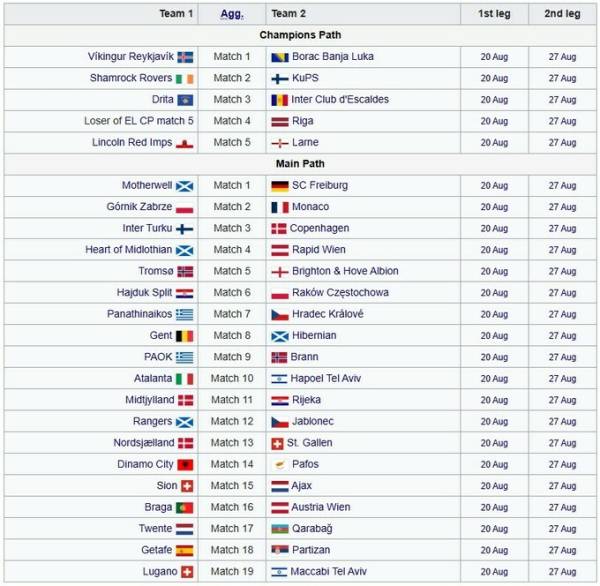Click the Kosovo flag next to Drita

click(x=185, y=100)
